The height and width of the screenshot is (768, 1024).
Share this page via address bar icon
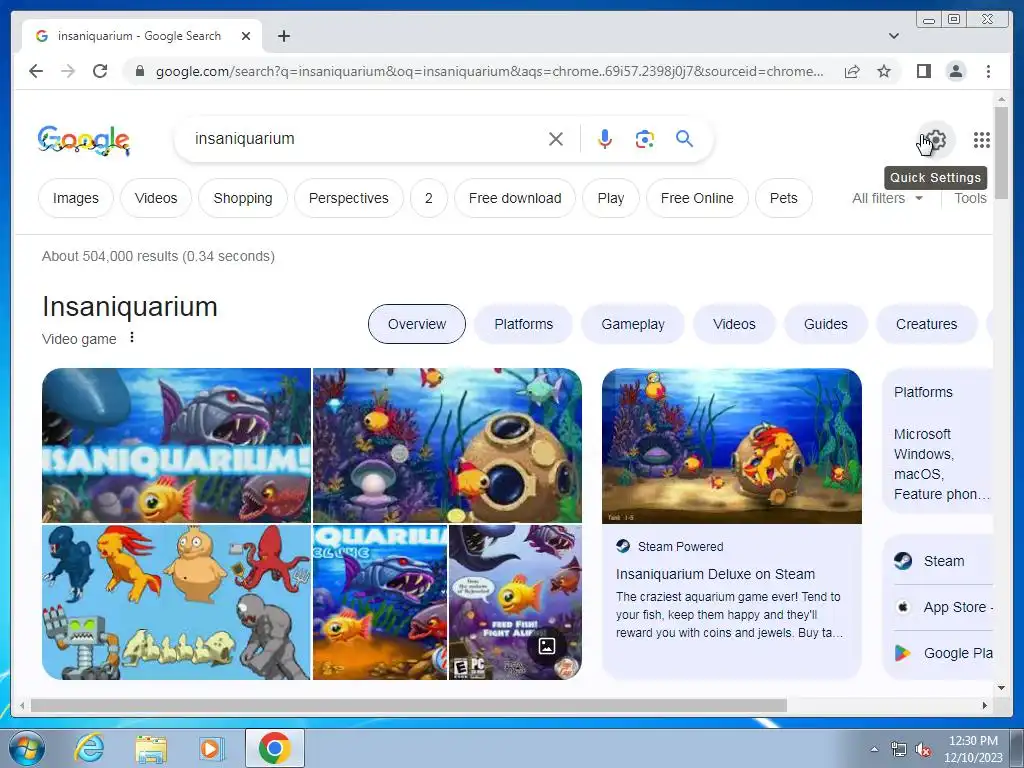pyautogui.click(x=852, y=71)
